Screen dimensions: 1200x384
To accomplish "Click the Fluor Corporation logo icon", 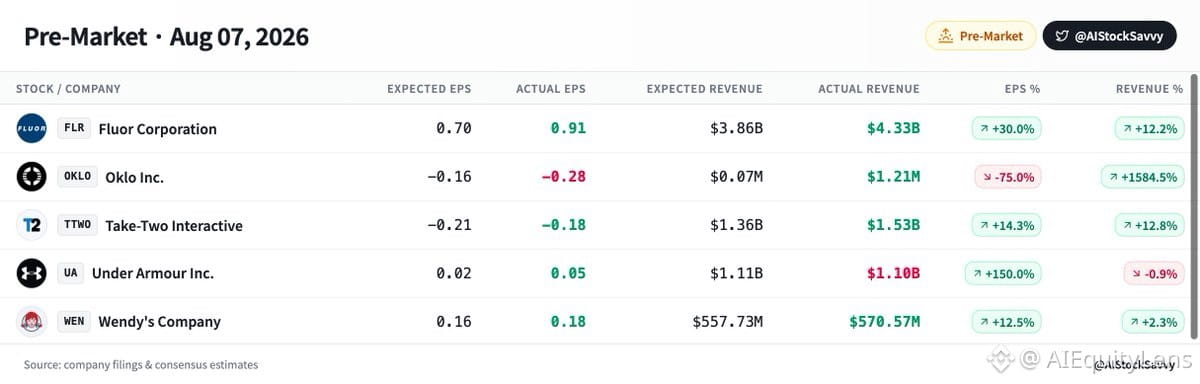I will coord(32,128).
